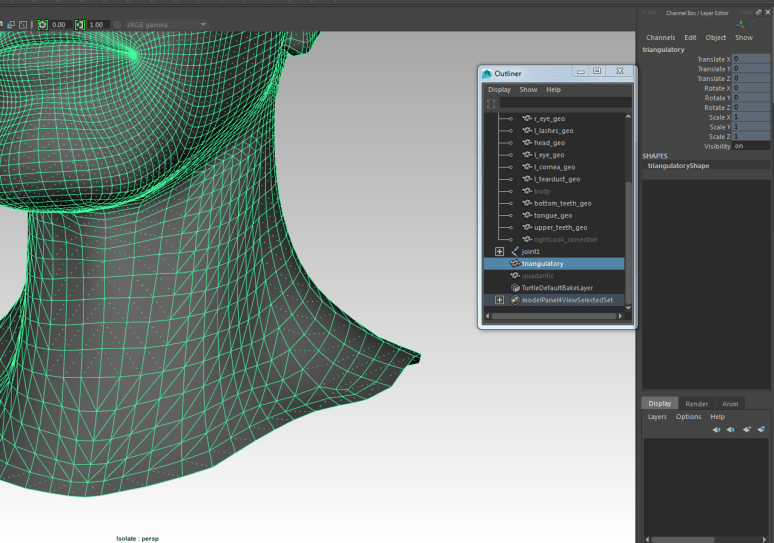Viewport: 774px width, 543px height.
Task: Click the Translate X value field
Action: coord(751,60)
